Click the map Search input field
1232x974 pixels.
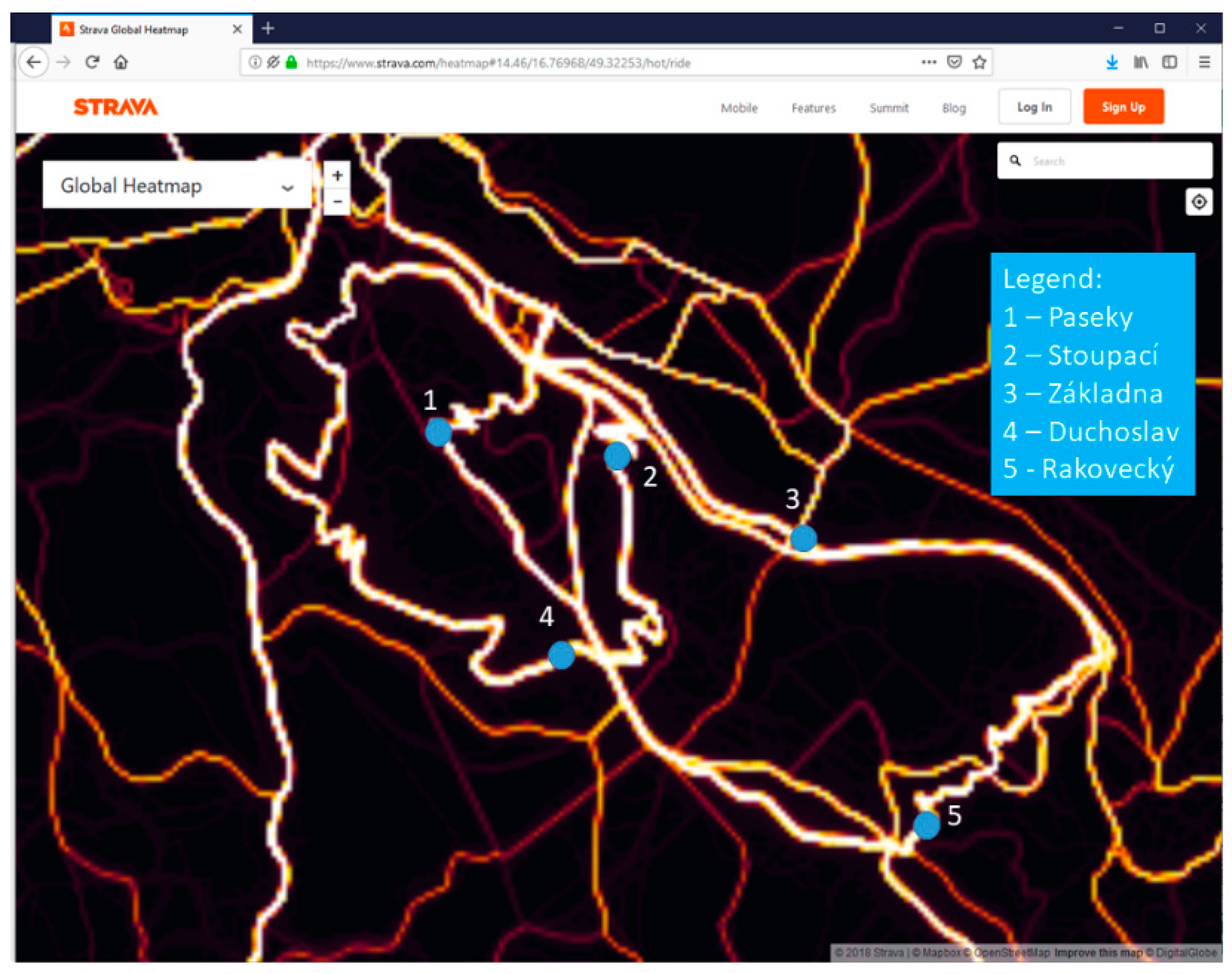point(1112,161)
